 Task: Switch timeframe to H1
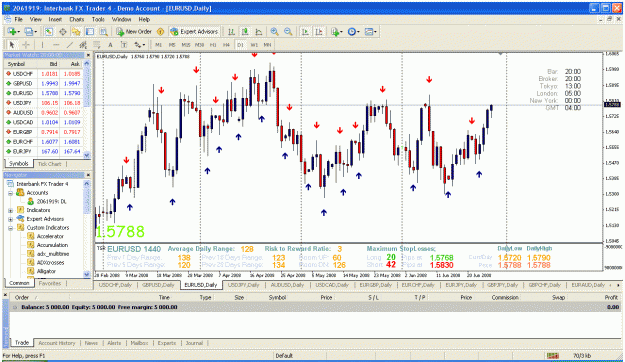click(x=213, y=45)
